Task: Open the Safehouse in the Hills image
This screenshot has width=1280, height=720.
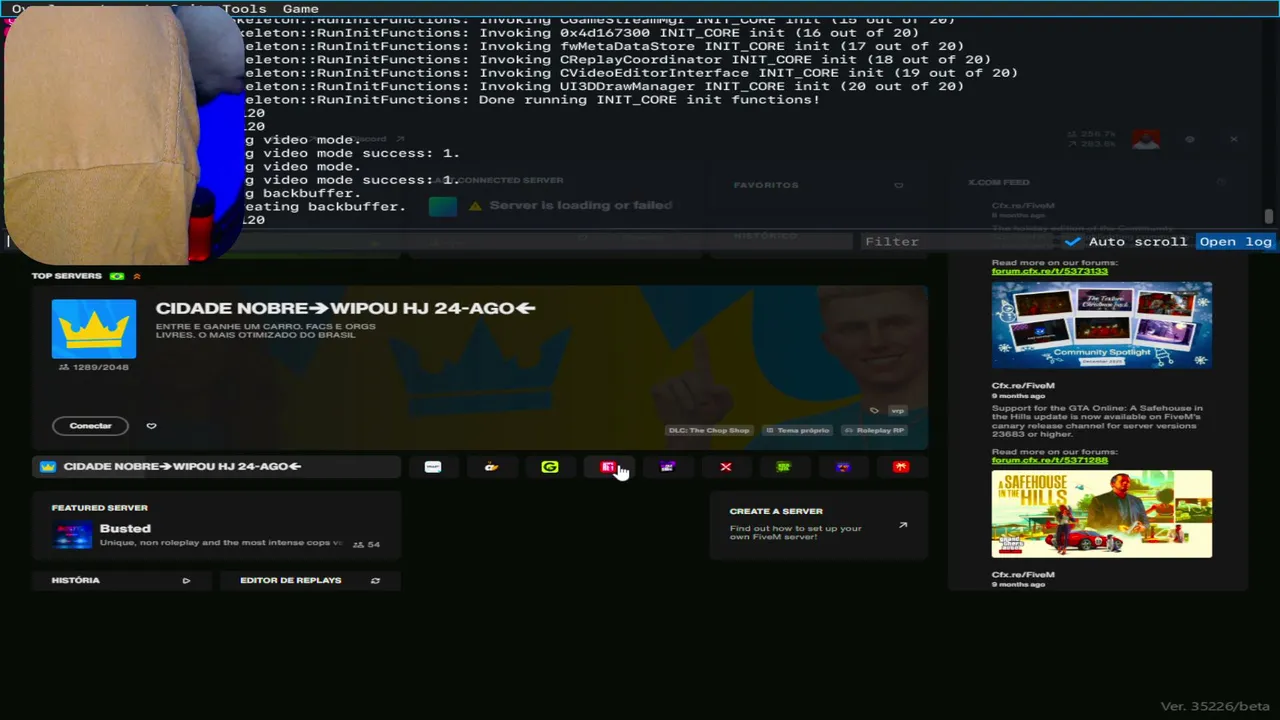Action: [x=1102, y=514]
